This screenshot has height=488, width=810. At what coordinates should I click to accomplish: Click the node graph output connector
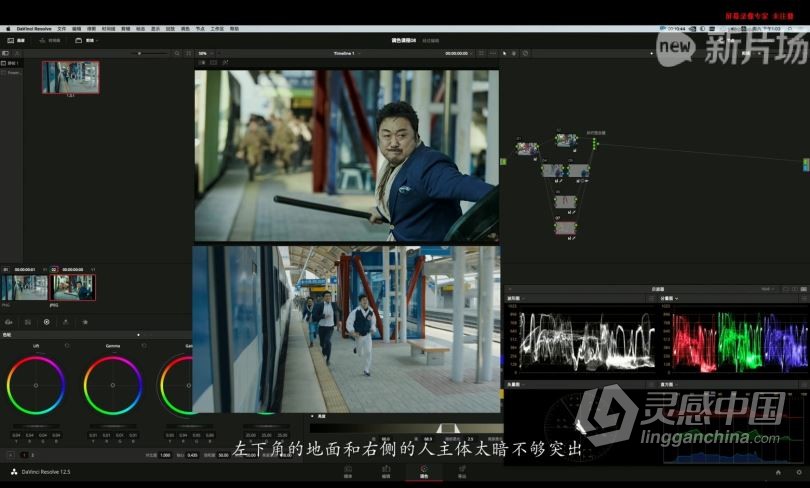tap(805, 164)
